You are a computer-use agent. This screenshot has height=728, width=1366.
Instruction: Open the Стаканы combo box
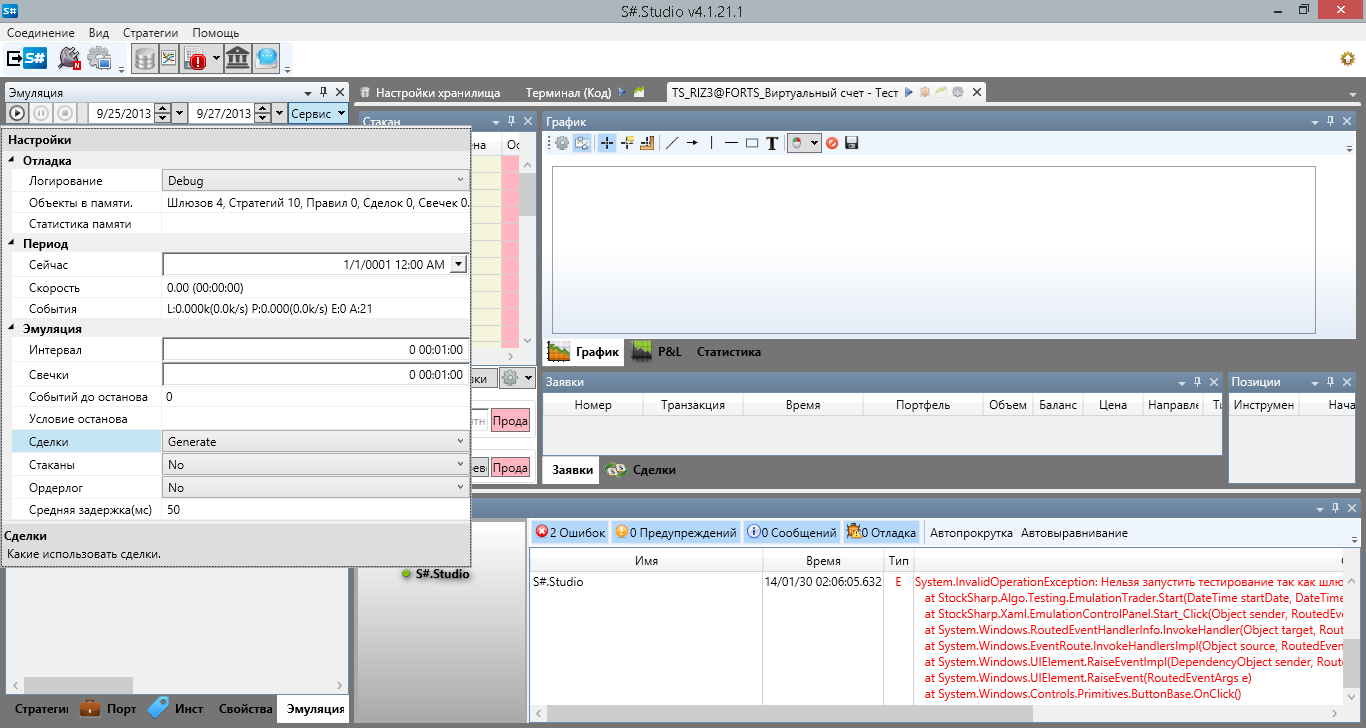(316, 464)
